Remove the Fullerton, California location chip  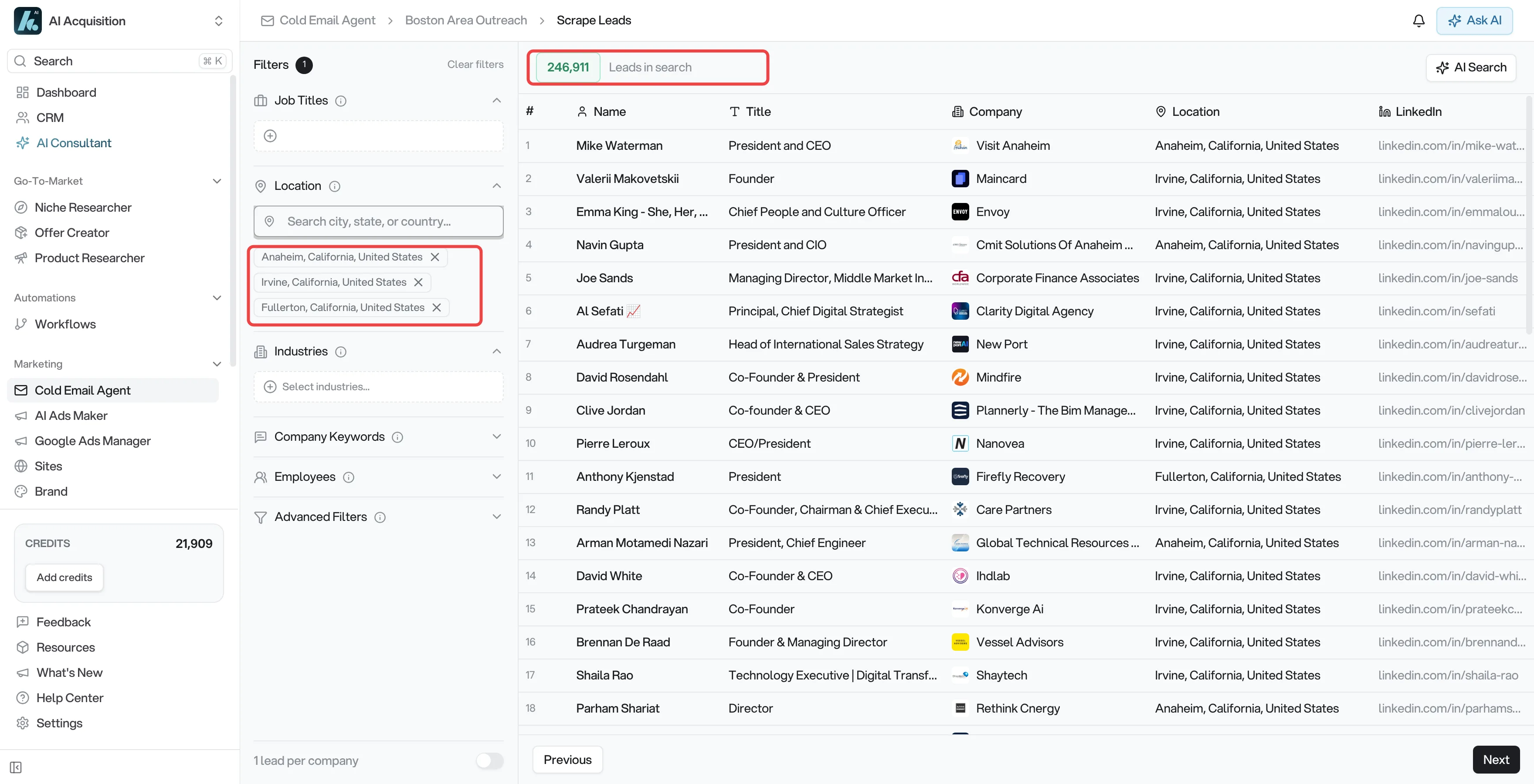pyautogui.click(x=437, y=307)
